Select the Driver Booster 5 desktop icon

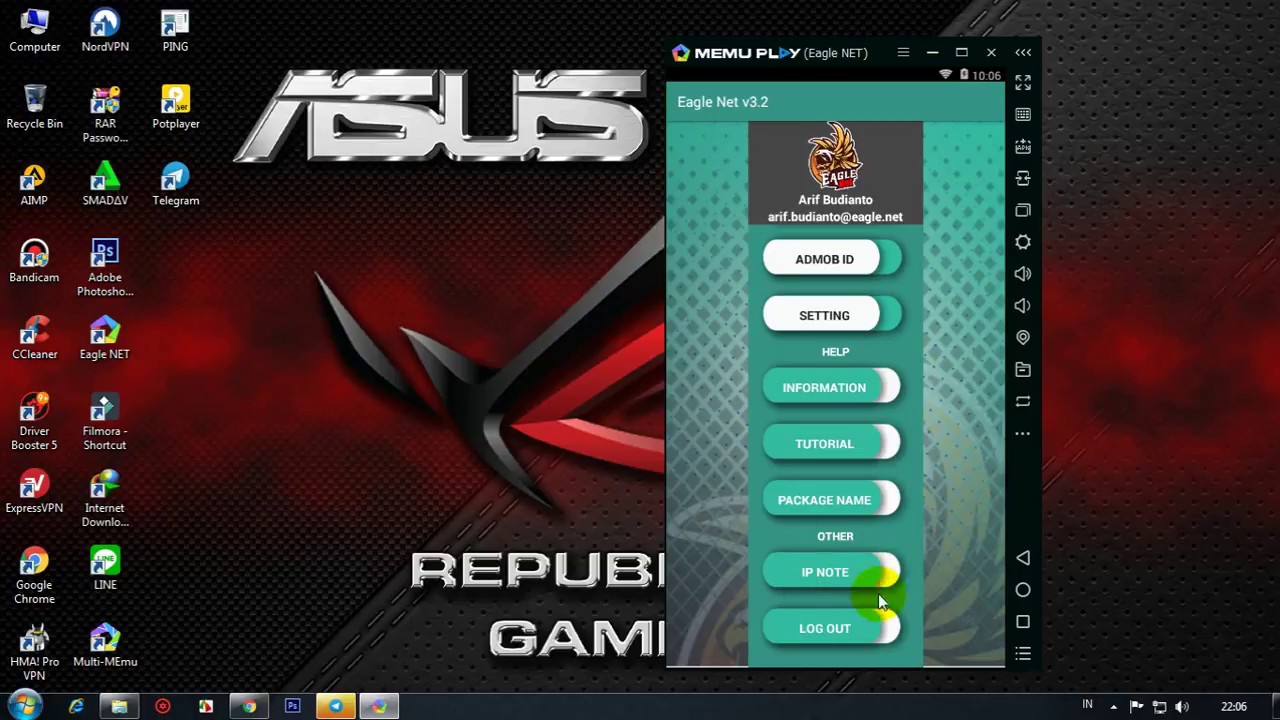pyautogui.click(x=34, y=422)
